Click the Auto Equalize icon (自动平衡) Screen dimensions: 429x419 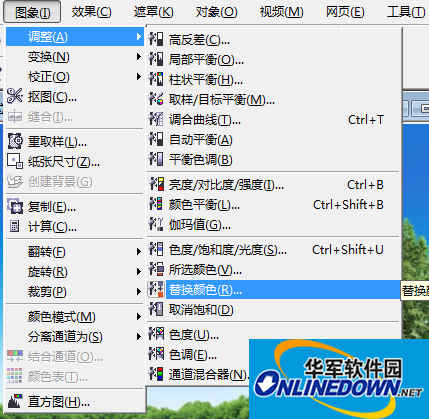pos(156,139)
